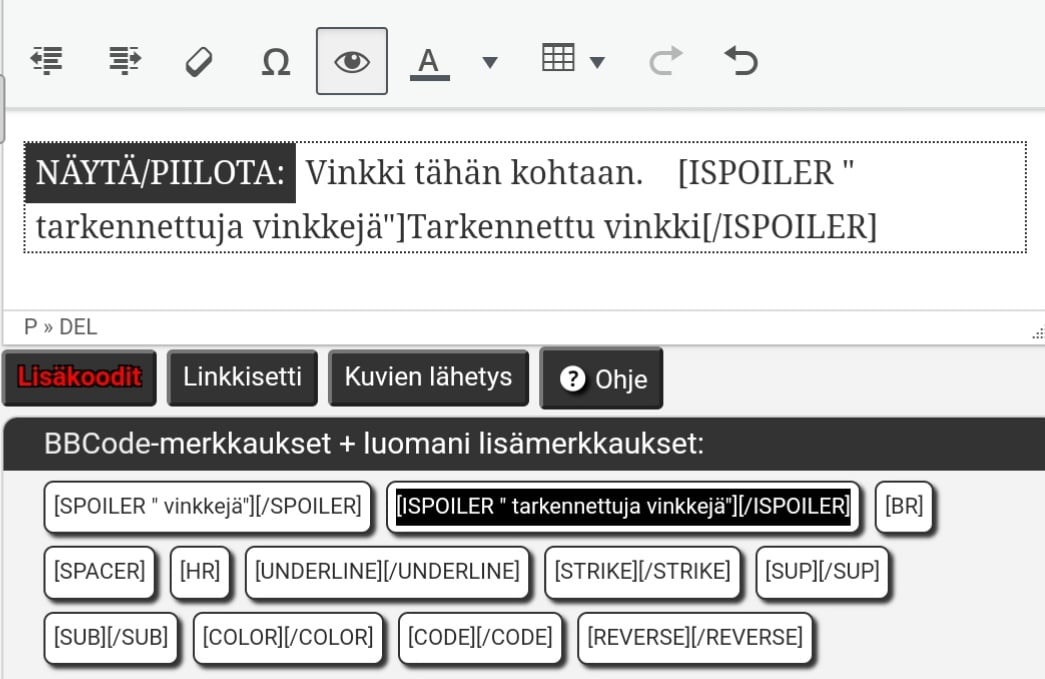1045x679 pixels.
Task: Open the Linkkisetti tab
Action: pos(242,377)
